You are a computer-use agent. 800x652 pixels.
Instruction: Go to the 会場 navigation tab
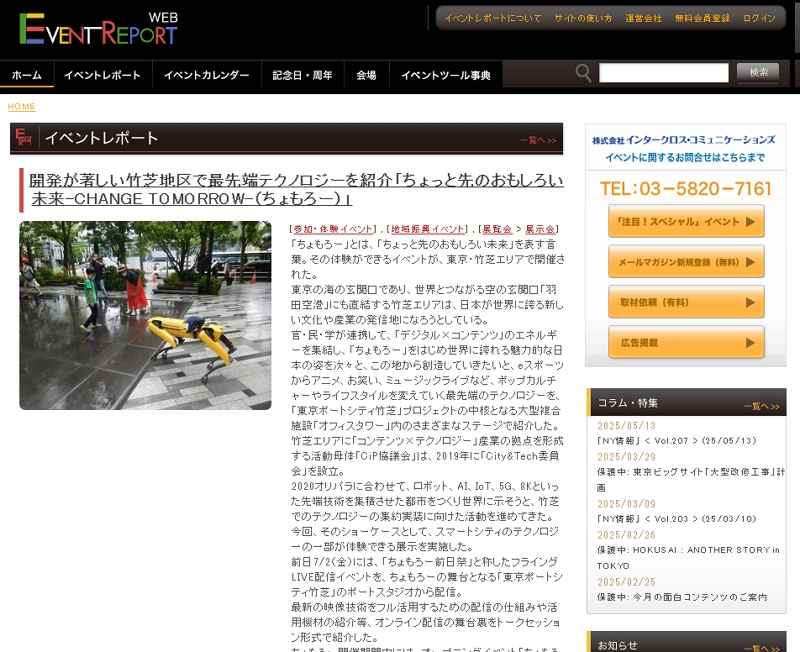[366, 76]
